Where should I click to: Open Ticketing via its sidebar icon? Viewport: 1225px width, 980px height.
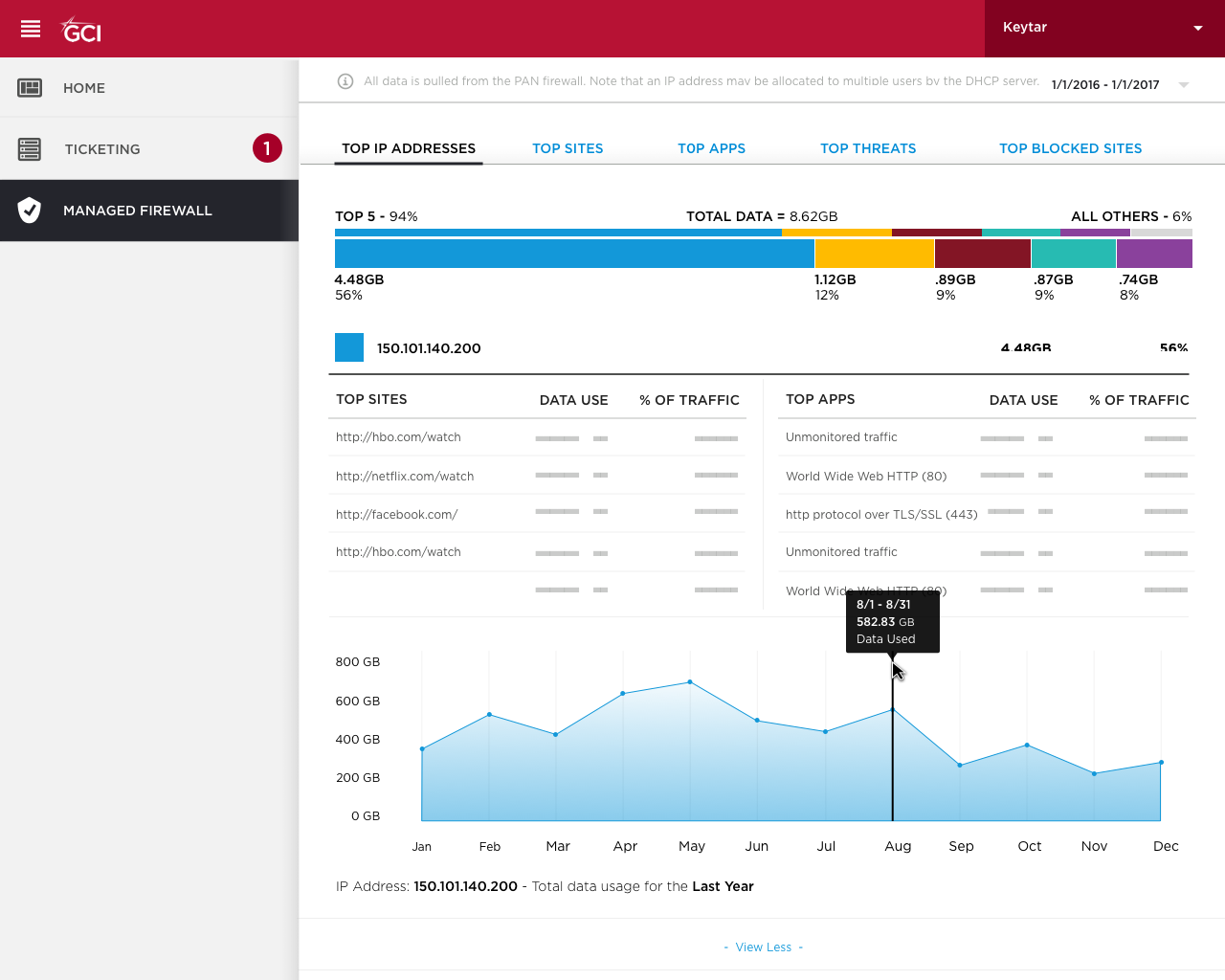(30, 148)
